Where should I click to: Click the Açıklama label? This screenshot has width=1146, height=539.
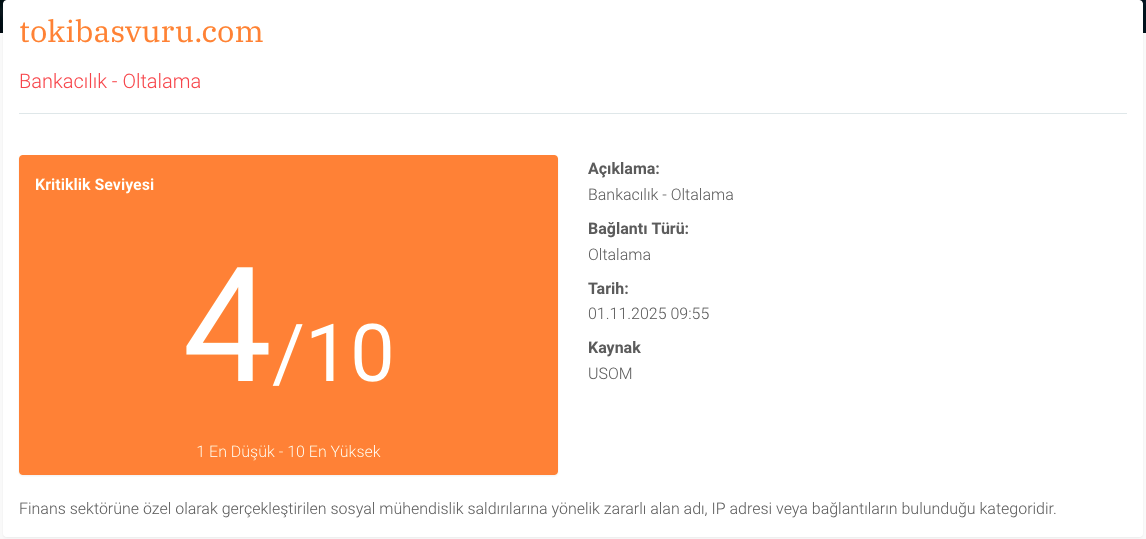point(623,169)
